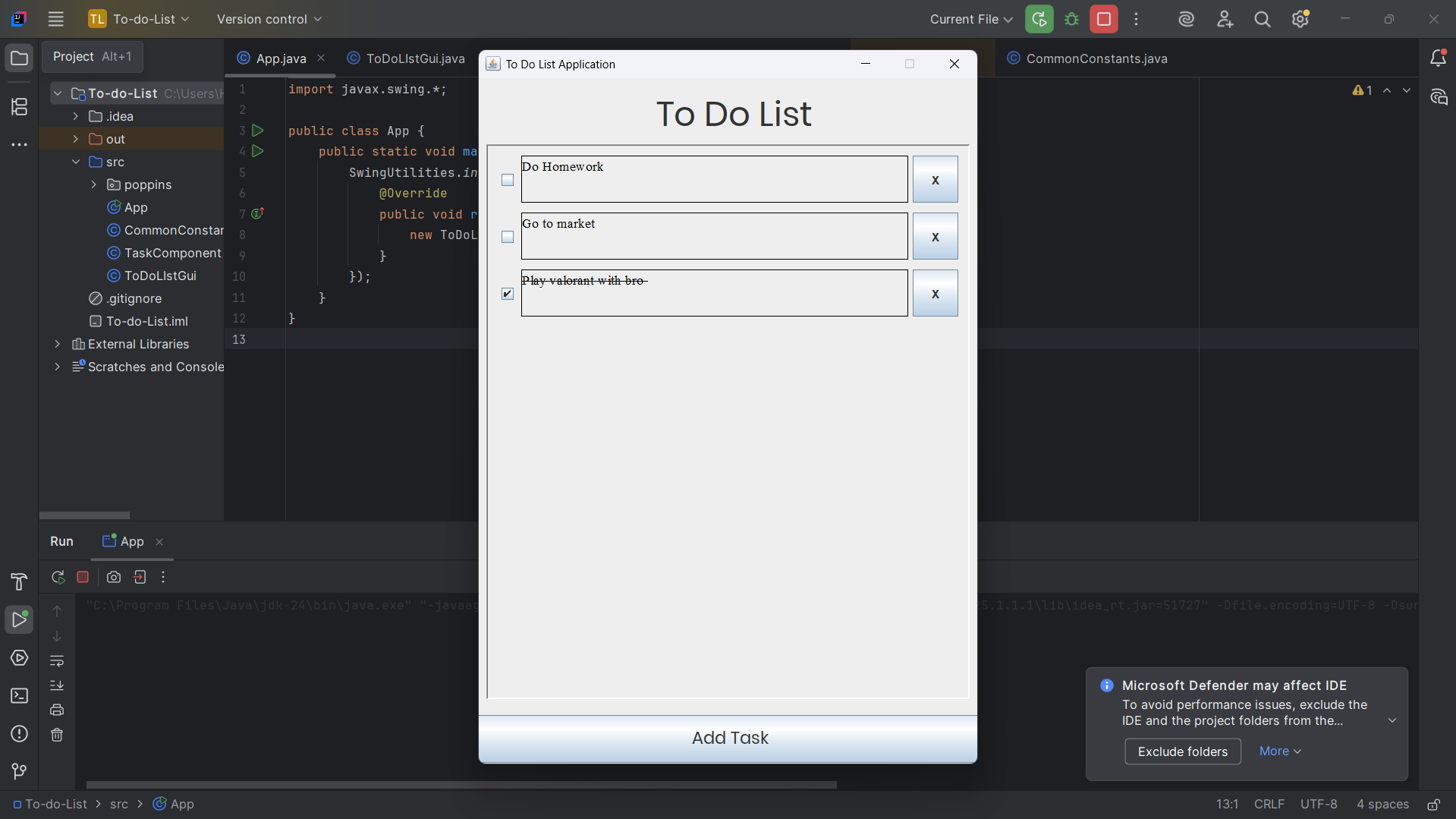Expand the .idea folder in project tree

(x=76, y=116)
